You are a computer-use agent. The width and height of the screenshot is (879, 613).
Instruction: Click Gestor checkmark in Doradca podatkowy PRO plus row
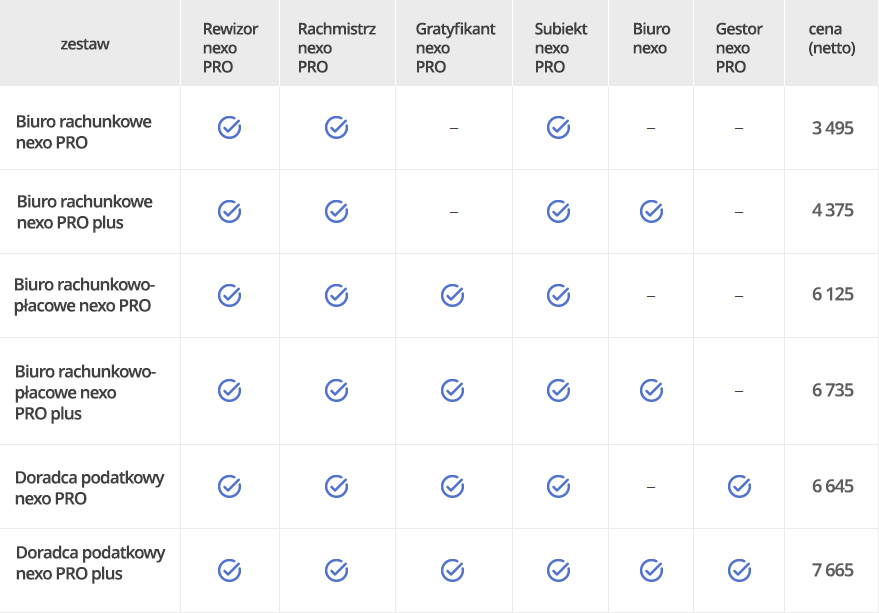point(739,570)
